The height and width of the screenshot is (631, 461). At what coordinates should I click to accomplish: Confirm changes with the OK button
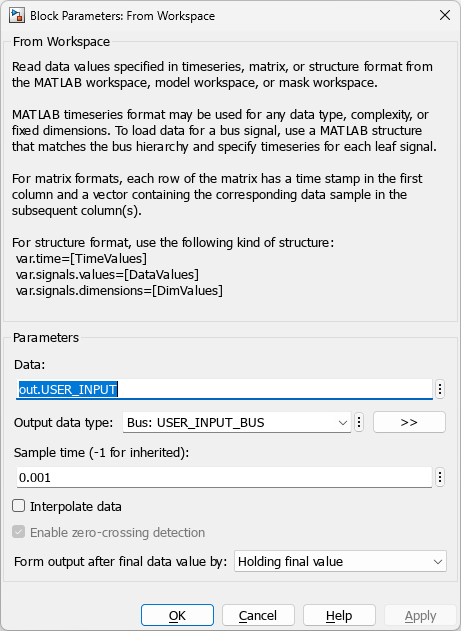pyautogui.click(x=177, y=615)
